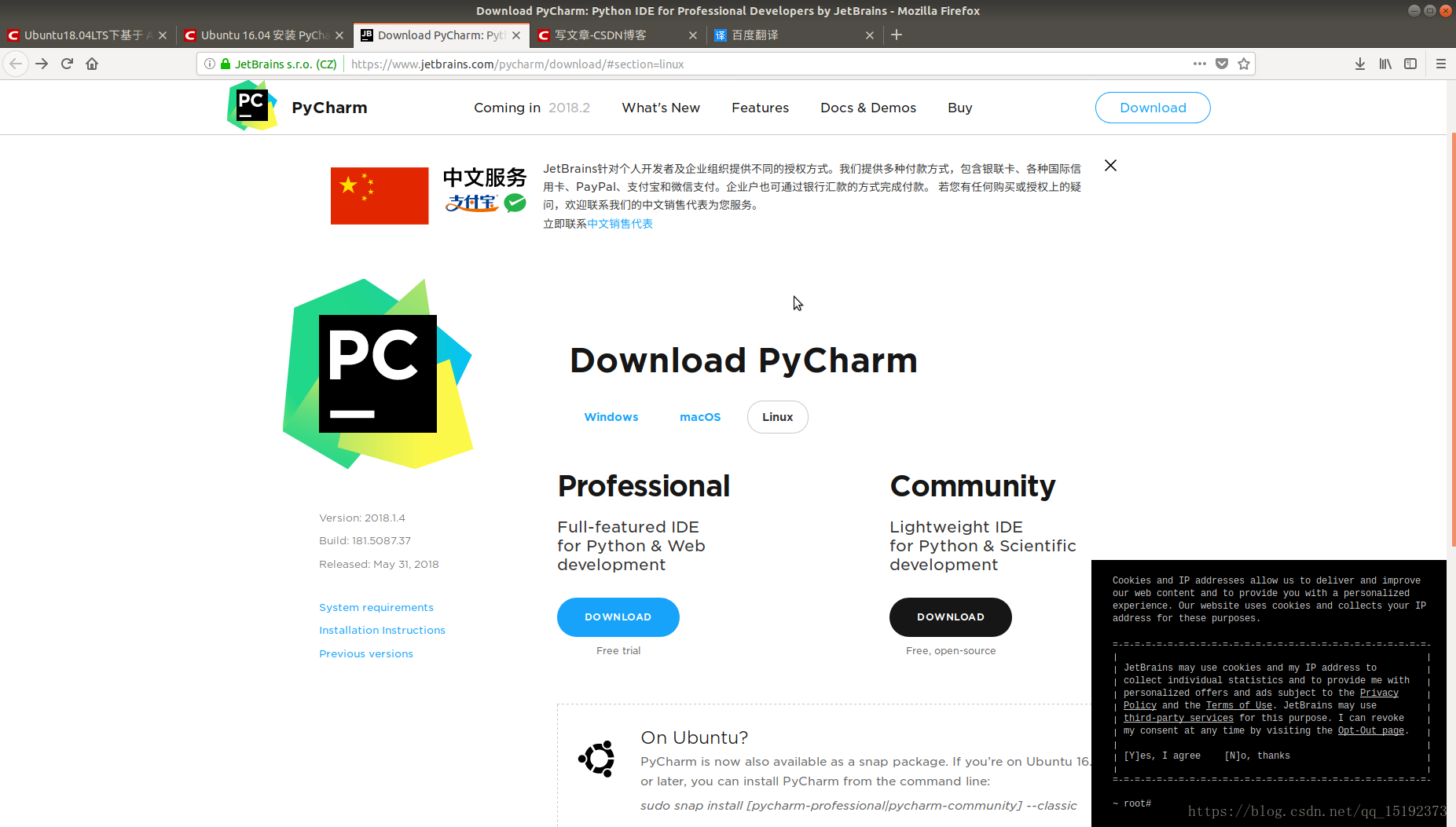Screen dimensions: 1456x827
Task: Download PyCharm Professional edition
Action: click(x=618, y=617)
